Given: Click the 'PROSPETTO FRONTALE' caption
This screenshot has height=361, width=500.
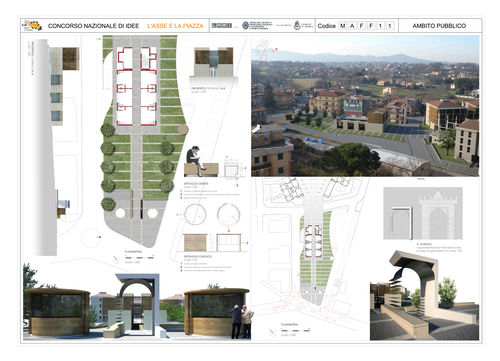Looking at the screenshot, I should (208, 88).
